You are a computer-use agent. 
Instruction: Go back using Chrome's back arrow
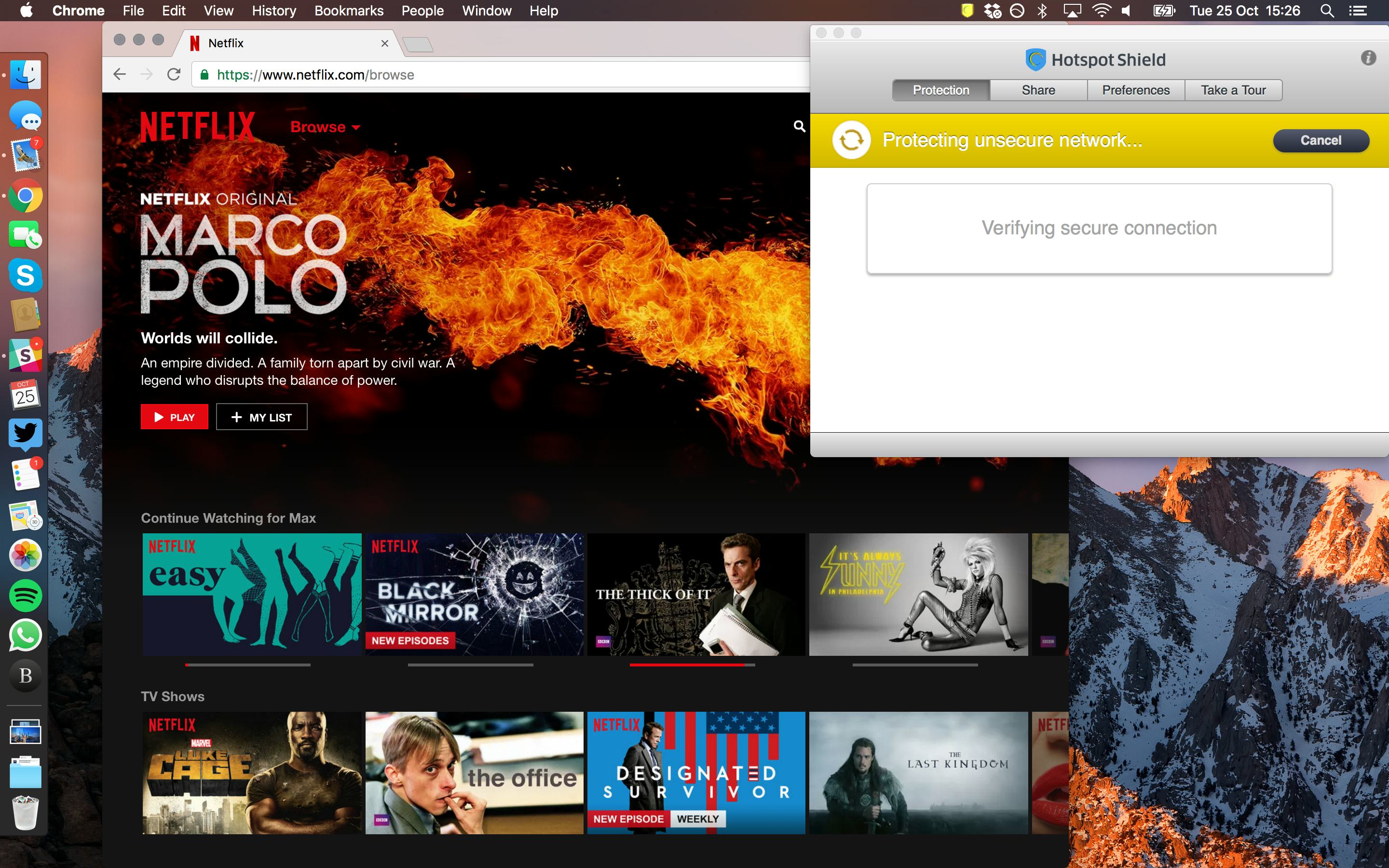(120, 74)
